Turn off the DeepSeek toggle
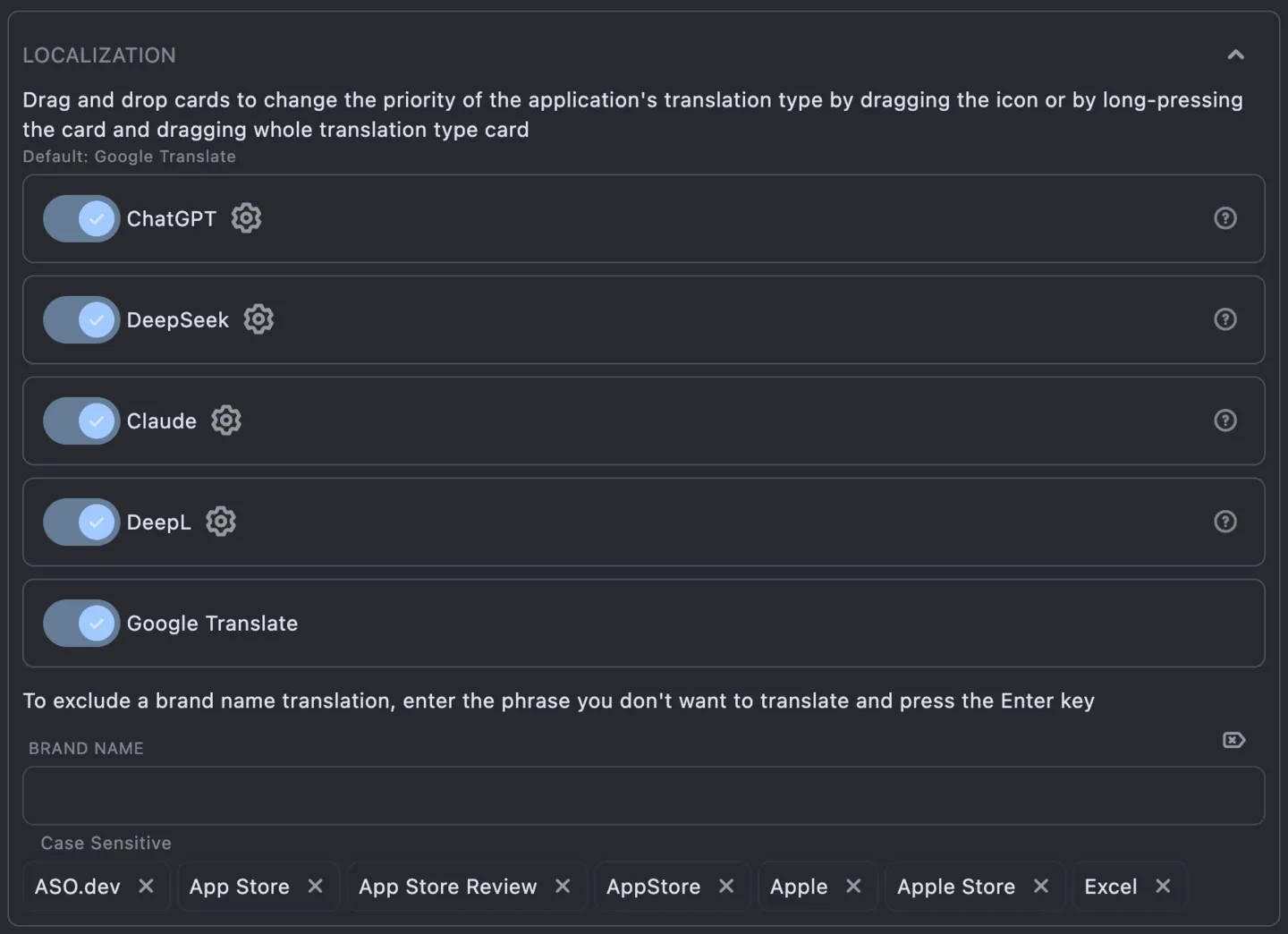Screen dimensions: 1288x934 pyautogui.click(x=81, y=319)
